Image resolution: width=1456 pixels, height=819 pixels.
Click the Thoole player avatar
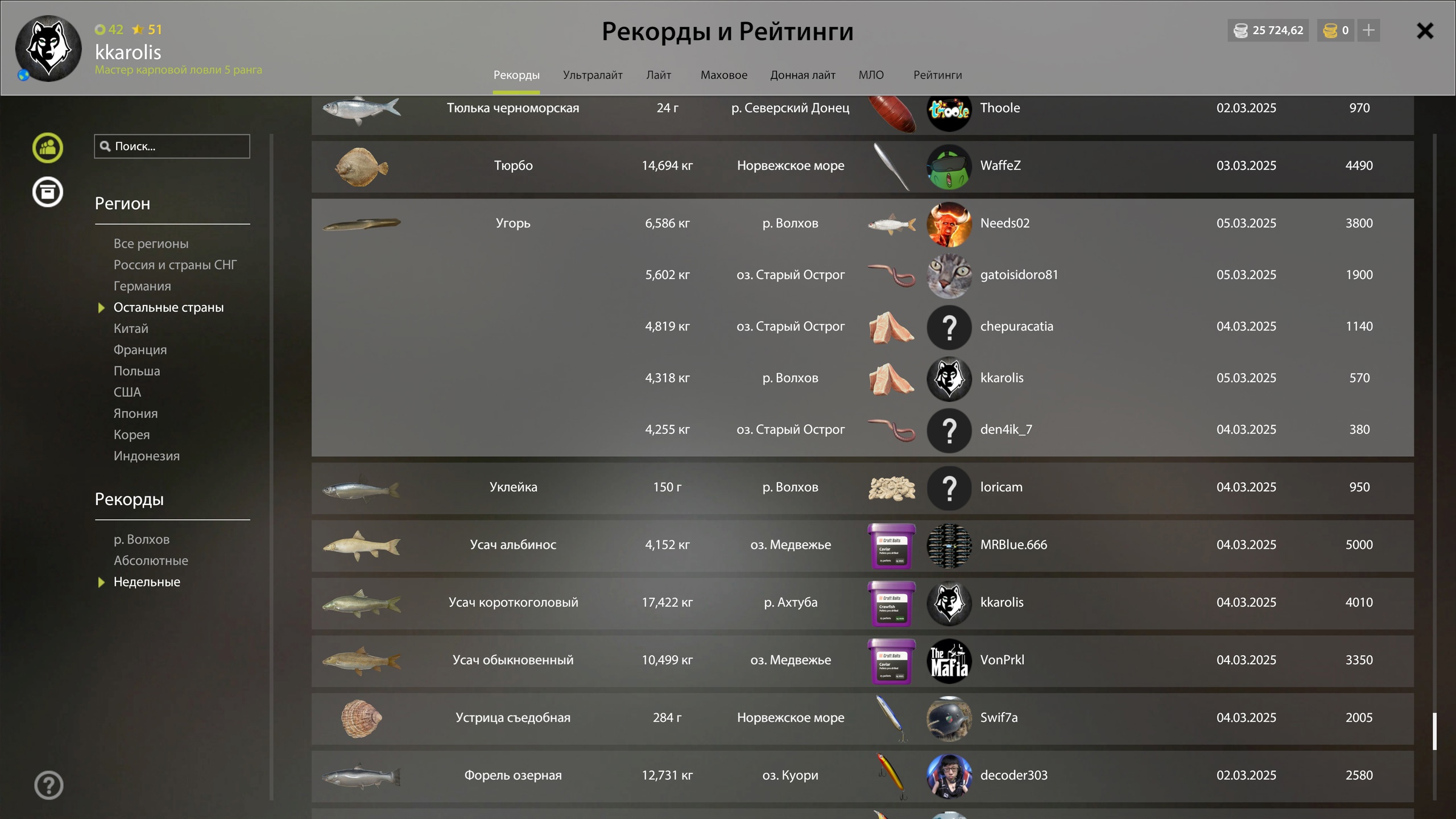pos(949,109)
